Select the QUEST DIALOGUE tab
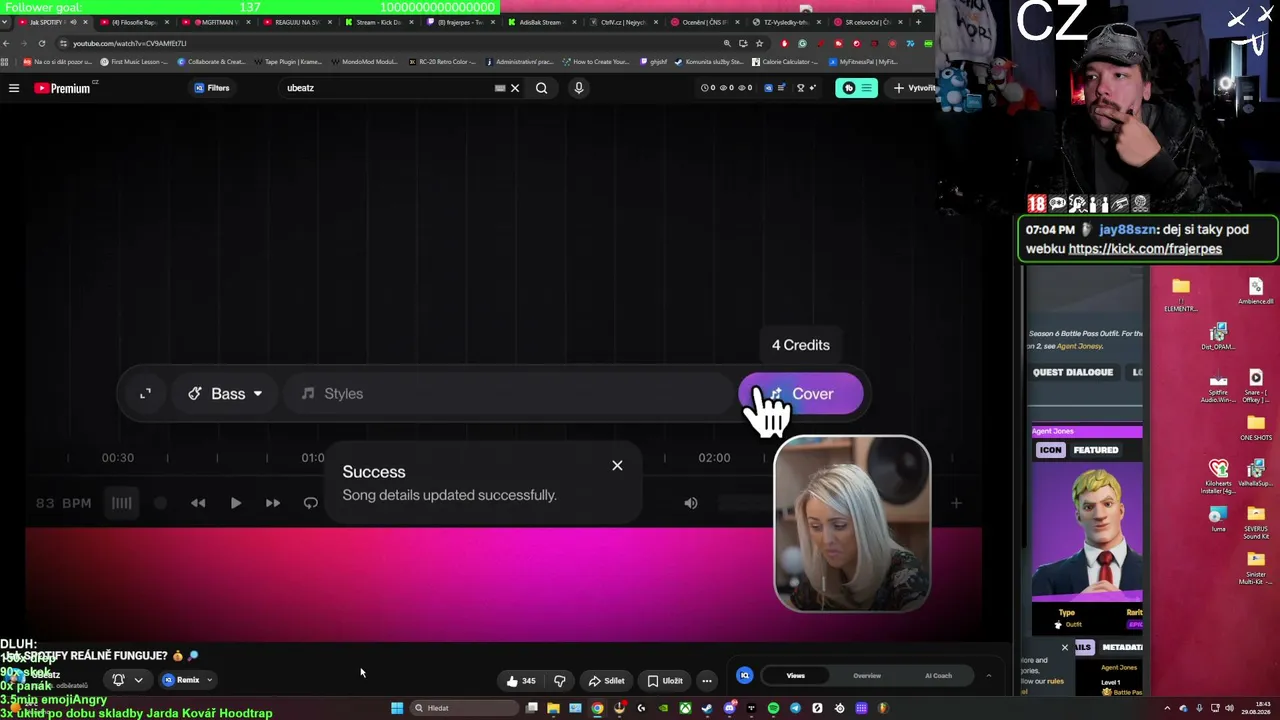Screen dimensions: 1280x720 pos(1073,372)
